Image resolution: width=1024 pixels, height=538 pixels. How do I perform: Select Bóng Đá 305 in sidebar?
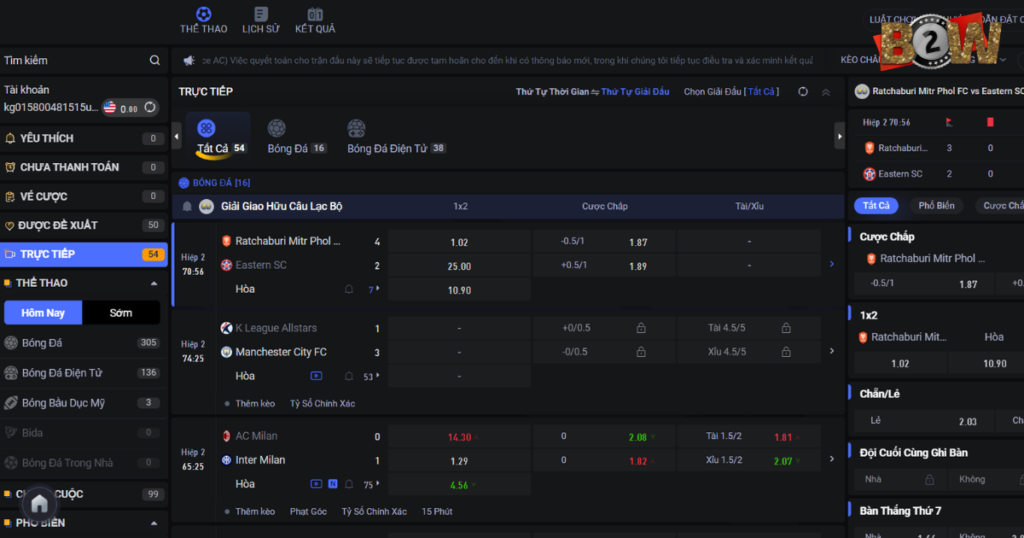pyautogui.click(x=84, y=343)
